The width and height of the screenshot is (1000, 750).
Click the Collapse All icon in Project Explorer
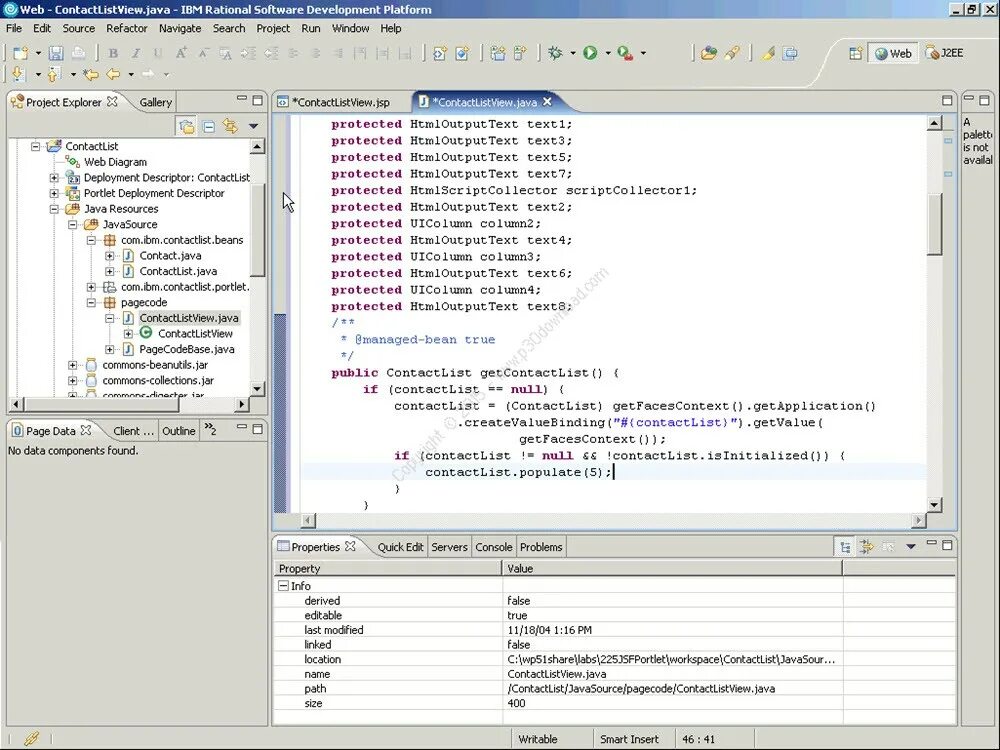pyautogui.click(x=209, y=126)
